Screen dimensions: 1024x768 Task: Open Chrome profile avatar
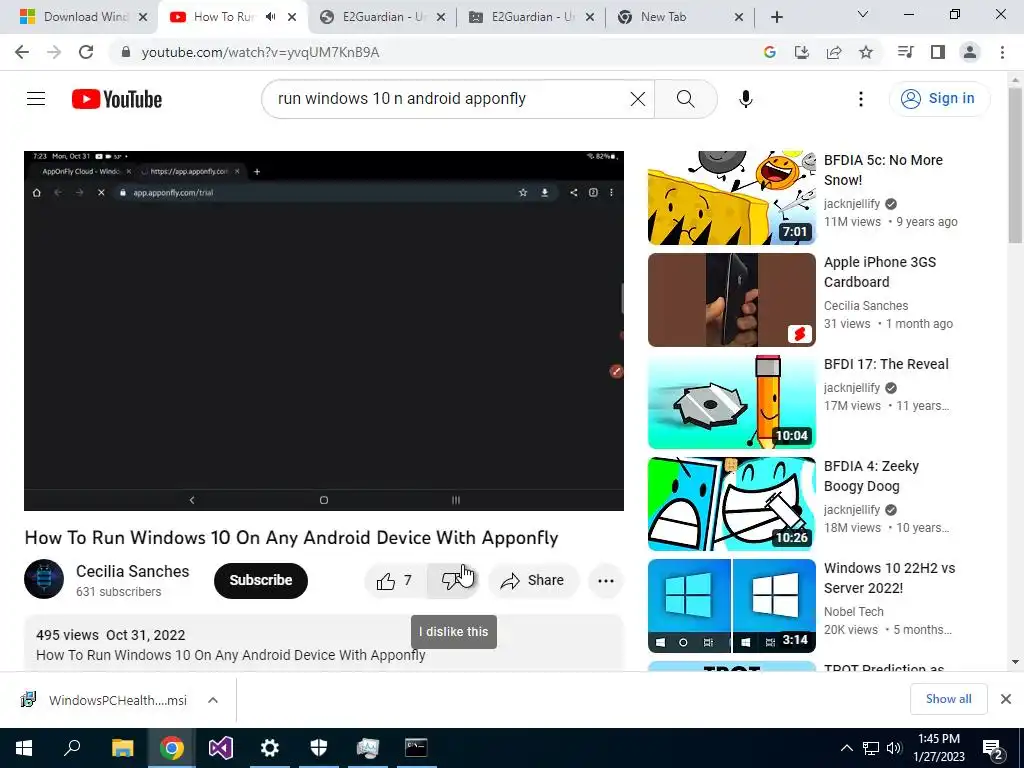[x=970, y=52]
